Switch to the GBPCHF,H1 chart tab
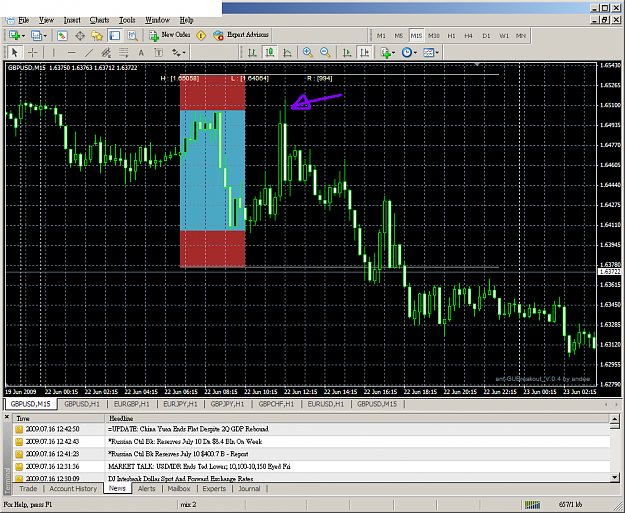Viewport: 625px width, 513px height. pos(276,404)
